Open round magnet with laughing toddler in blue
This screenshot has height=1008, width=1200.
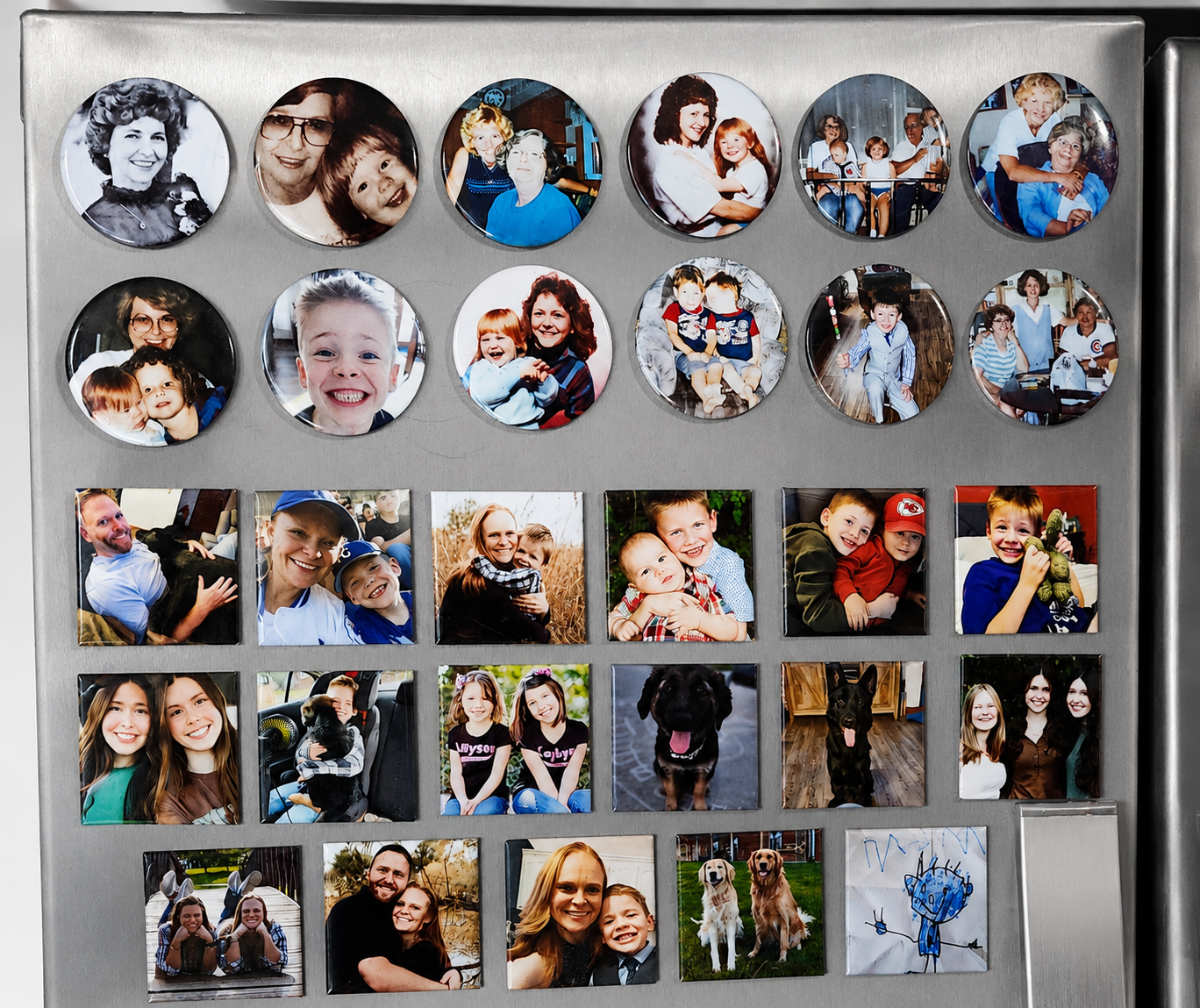532,347
